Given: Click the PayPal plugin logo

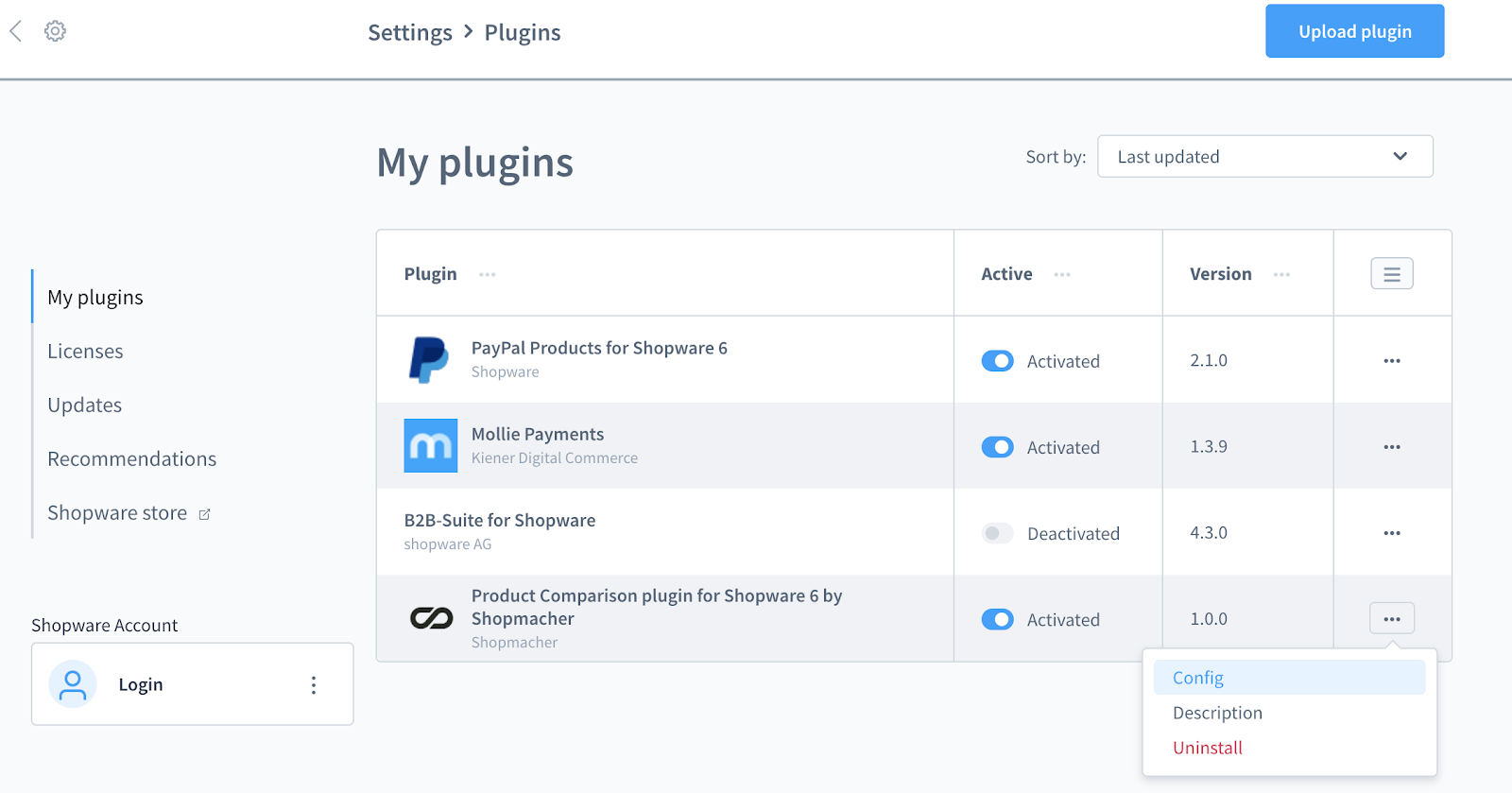Looking at the screenshot, I should click(429, 360).
